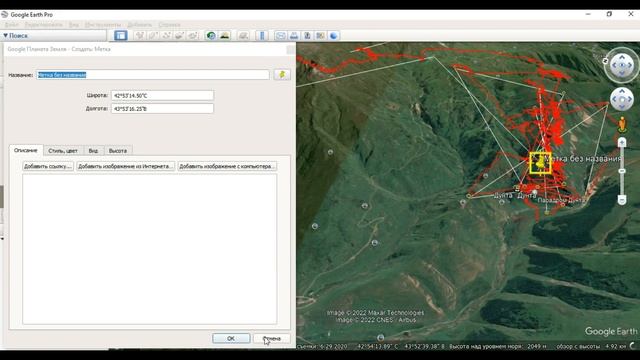The image size is (640, 360).
Task: Click the zoom slider handle on map
Action: pyautogui.click(x=622, y=171)
